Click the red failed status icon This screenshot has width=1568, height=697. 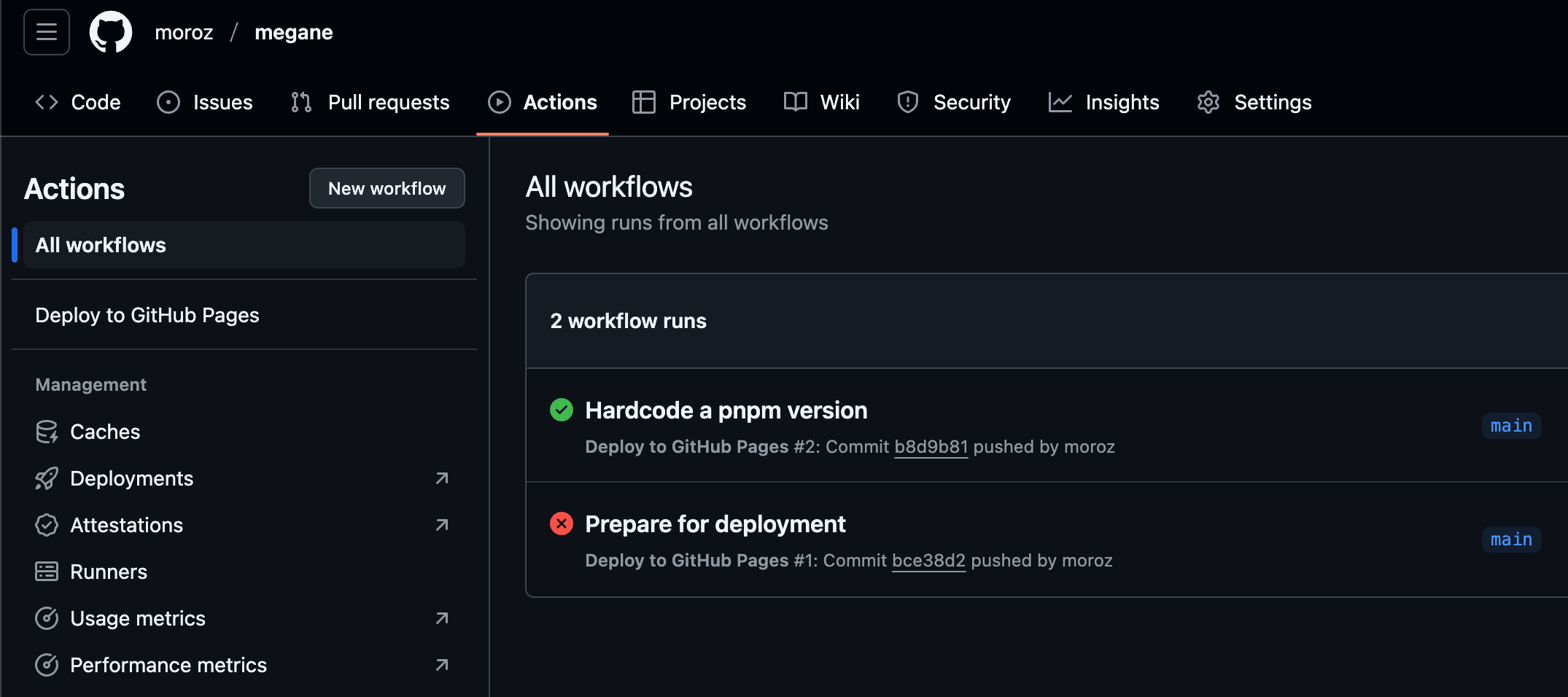pyautogui.click(x=561, y=524)
